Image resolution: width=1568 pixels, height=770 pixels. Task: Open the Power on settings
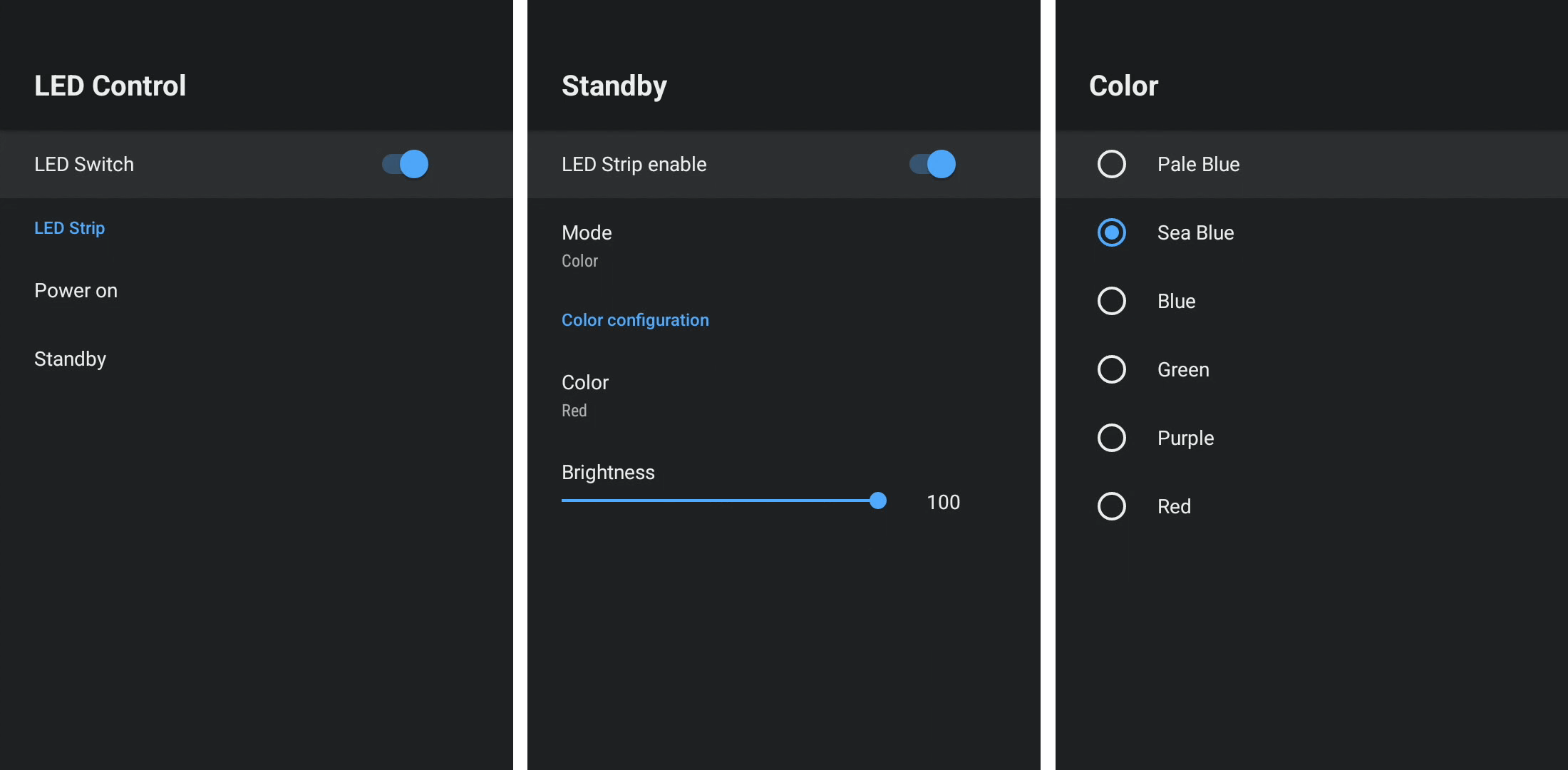76,291
